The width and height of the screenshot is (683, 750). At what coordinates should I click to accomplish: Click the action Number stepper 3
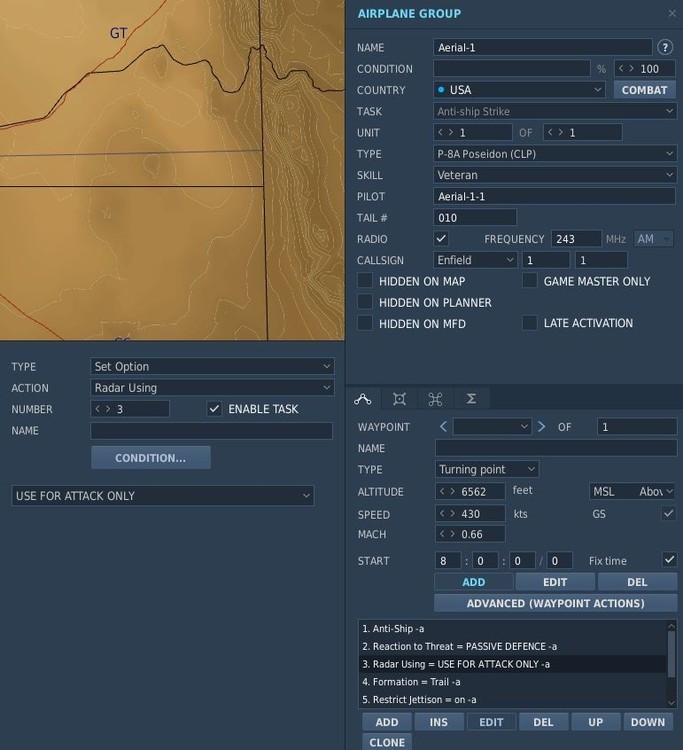point(130,409)
